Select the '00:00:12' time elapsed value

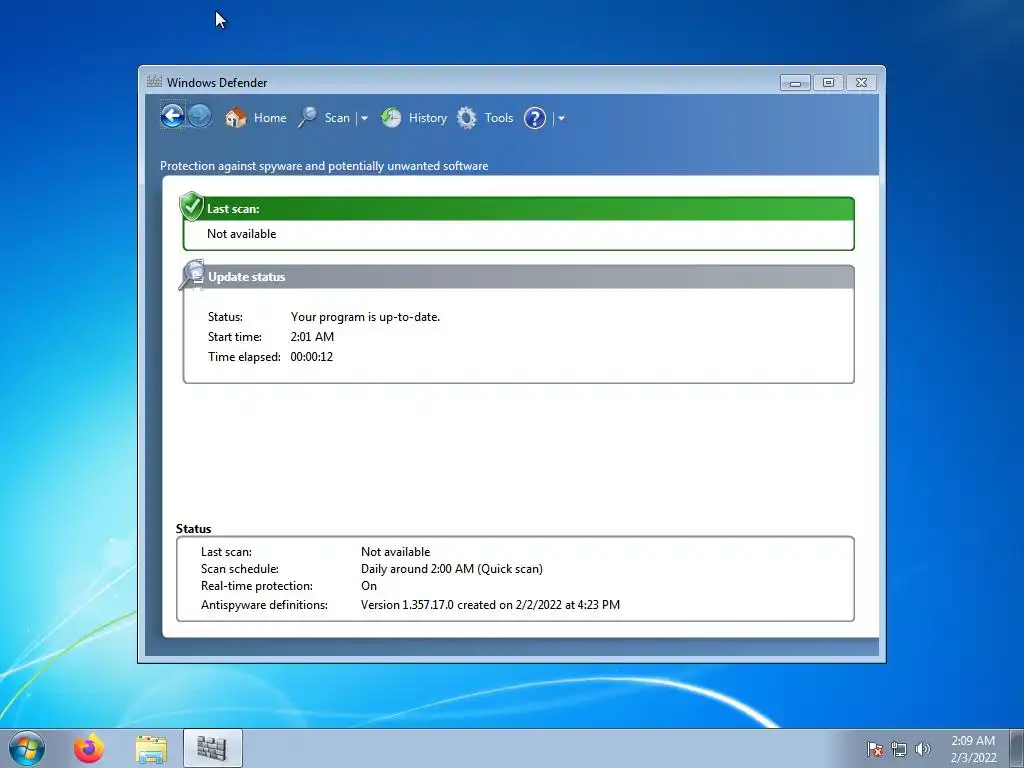tap(312, 357)
